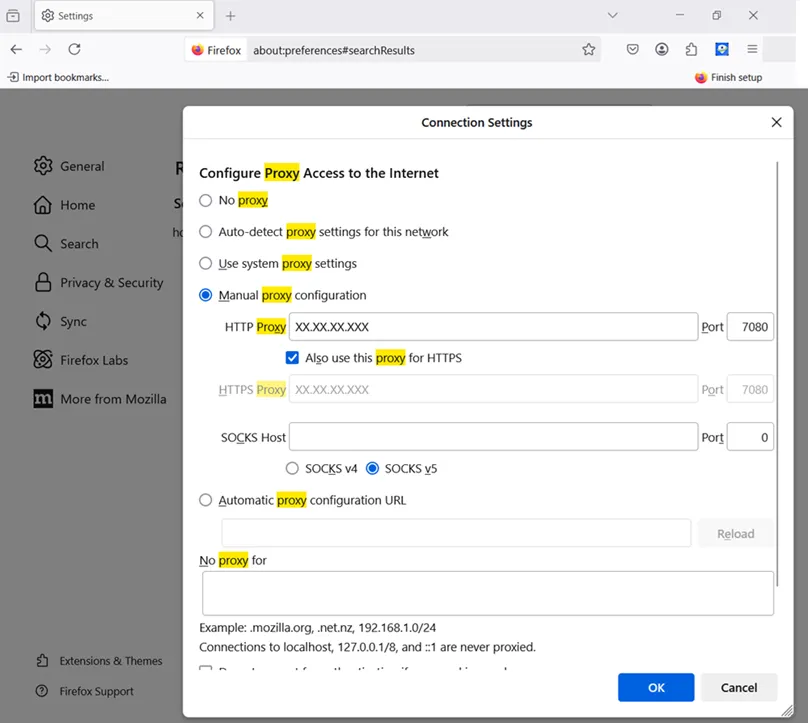Click the HTTP Proxy Port field showing 7080
The image size is (808, 723).
[750, 327]
